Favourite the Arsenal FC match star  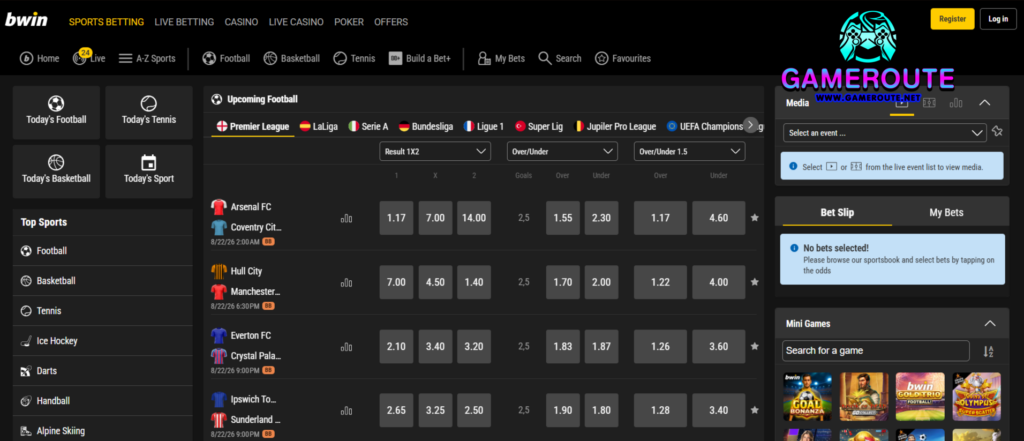click(755, 218)
